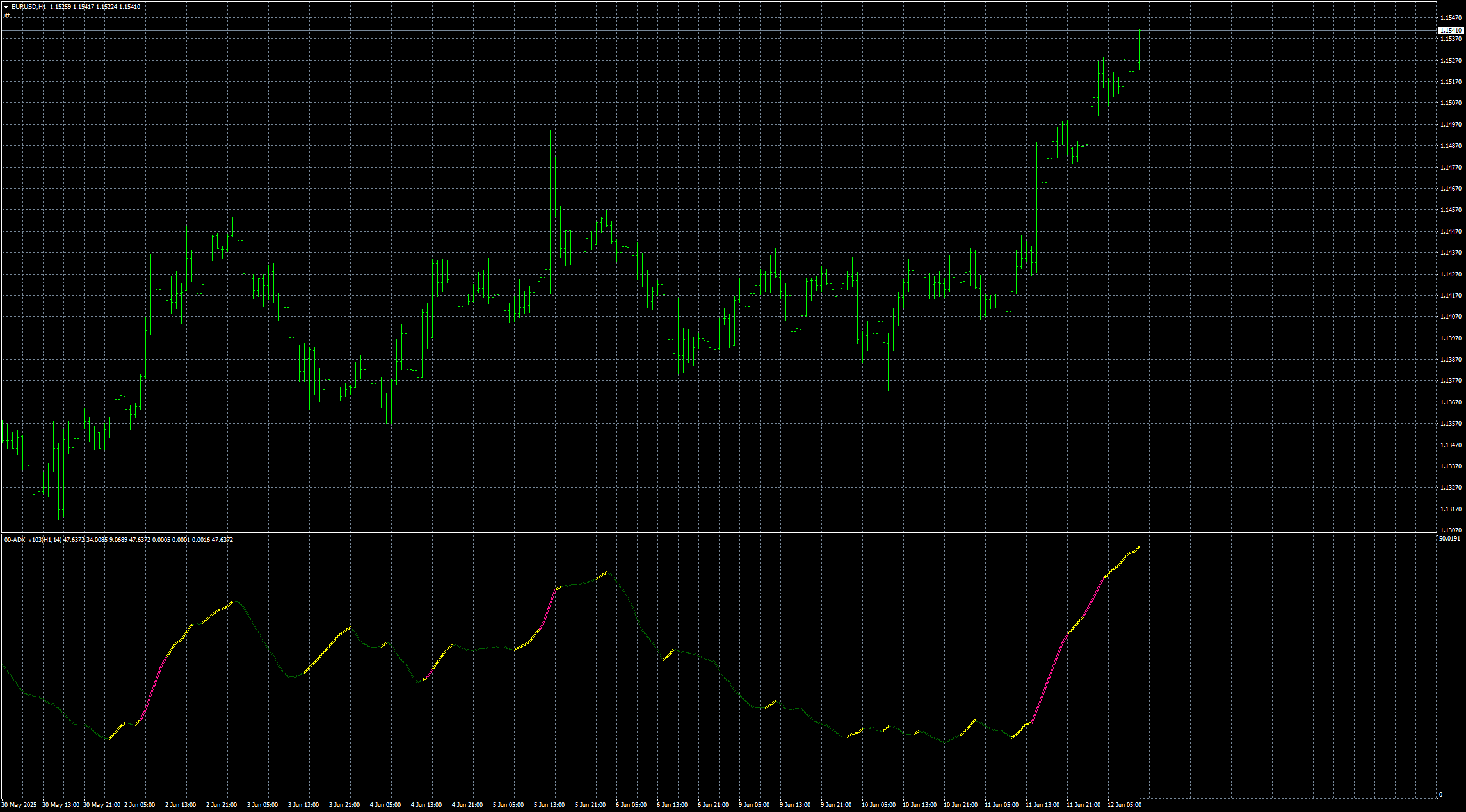Click time axis label 2 Jun 05:00
1466x812 pixels.
coord(140,805)
